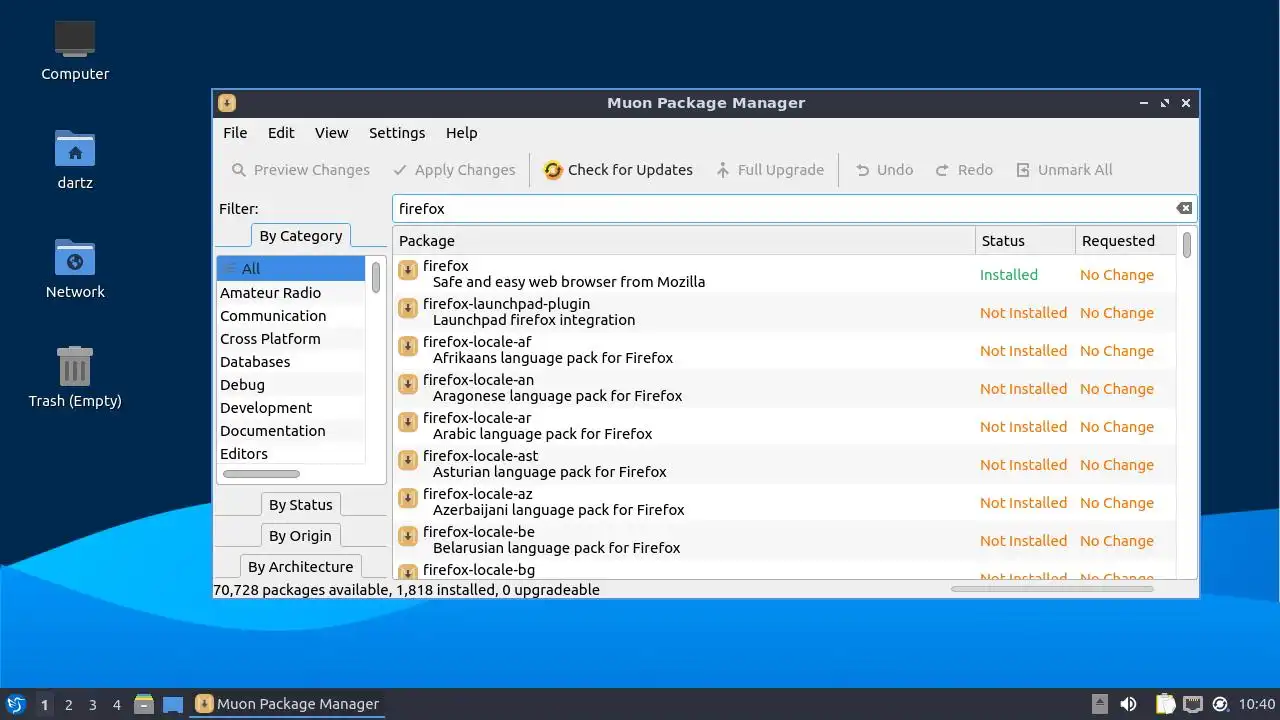The width and height of the screenshot is (1280, 720).
Task: Click the show desktop icon in taskbar
Action: [173, 704]
